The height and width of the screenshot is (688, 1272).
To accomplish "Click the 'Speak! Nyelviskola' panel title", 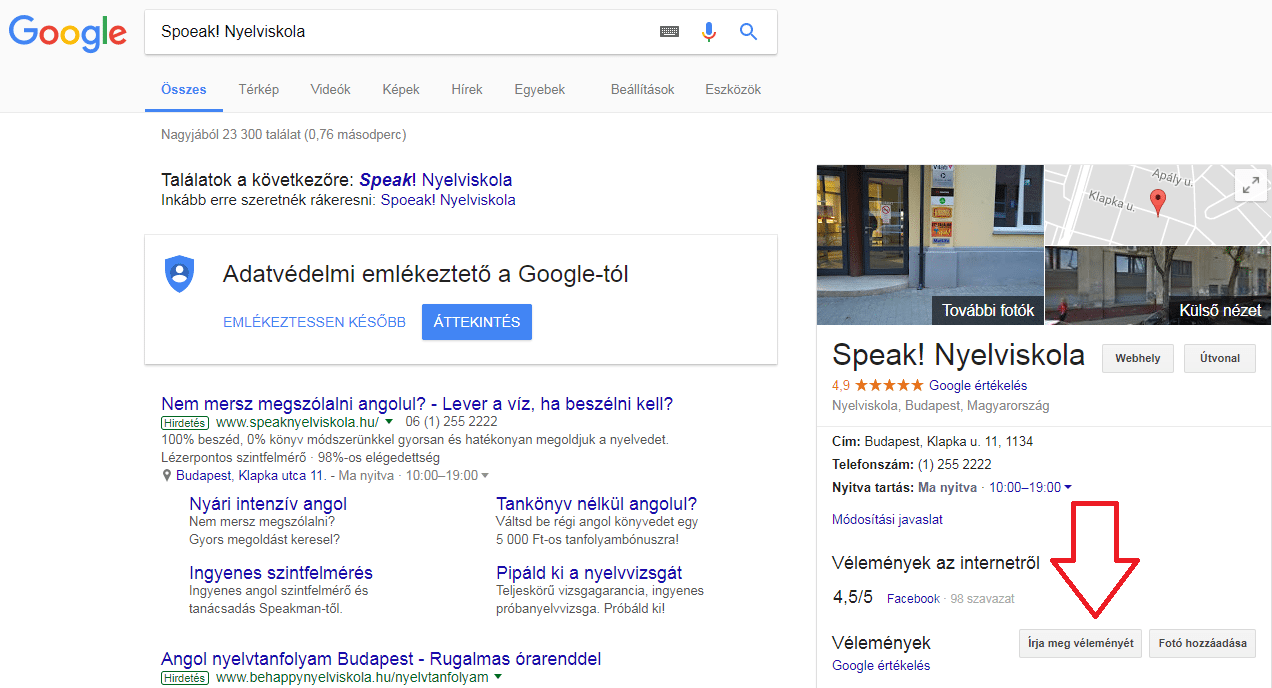I will click(x=958, y=355).
